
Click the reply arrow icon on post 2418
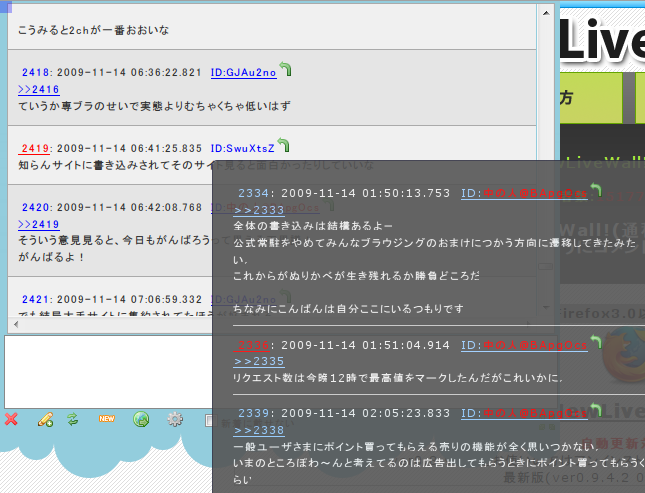point(285,69)
